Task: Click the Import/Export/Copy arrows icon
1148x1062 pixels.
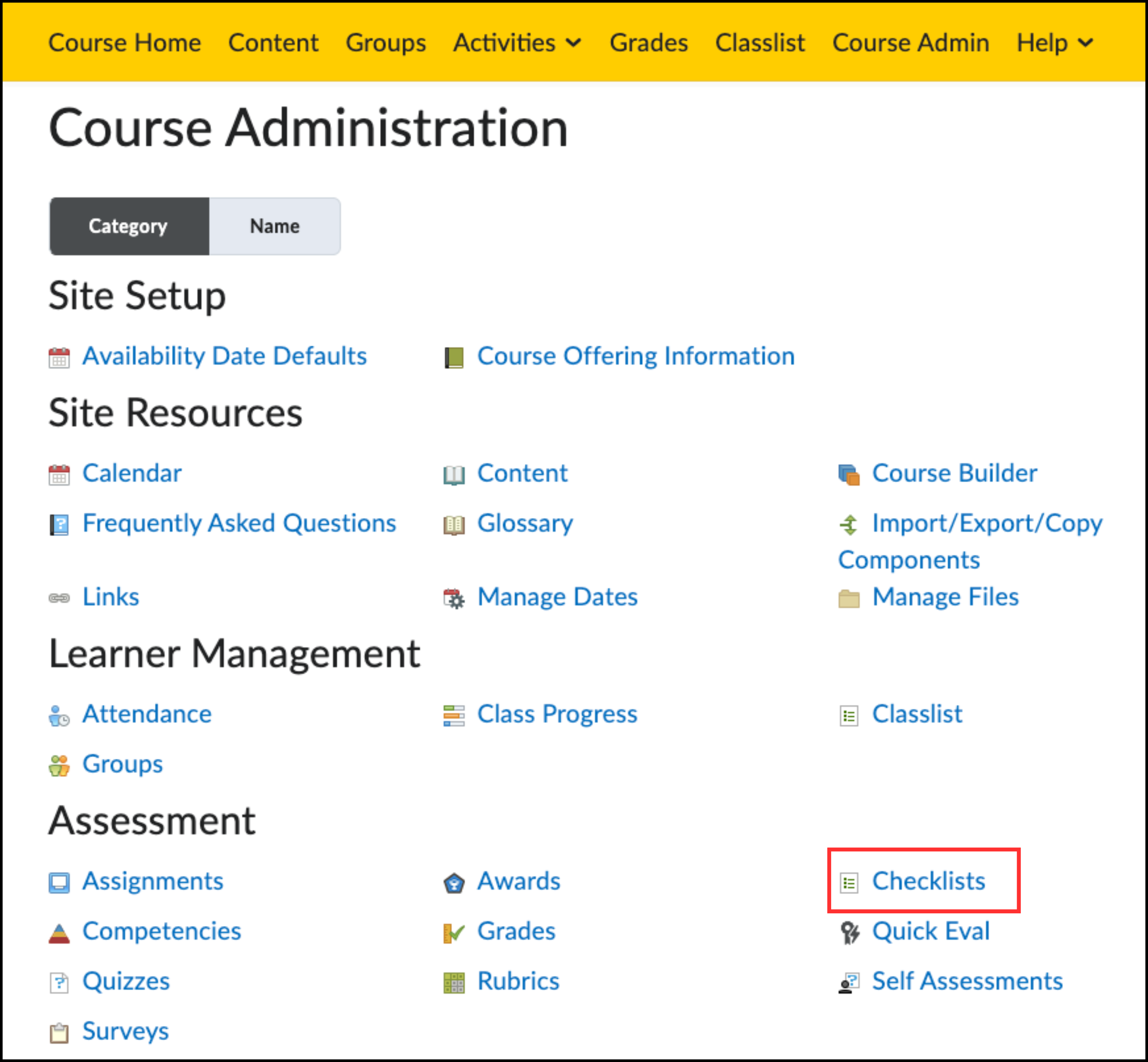Action: pyautogui.click(x=848, y=524)
